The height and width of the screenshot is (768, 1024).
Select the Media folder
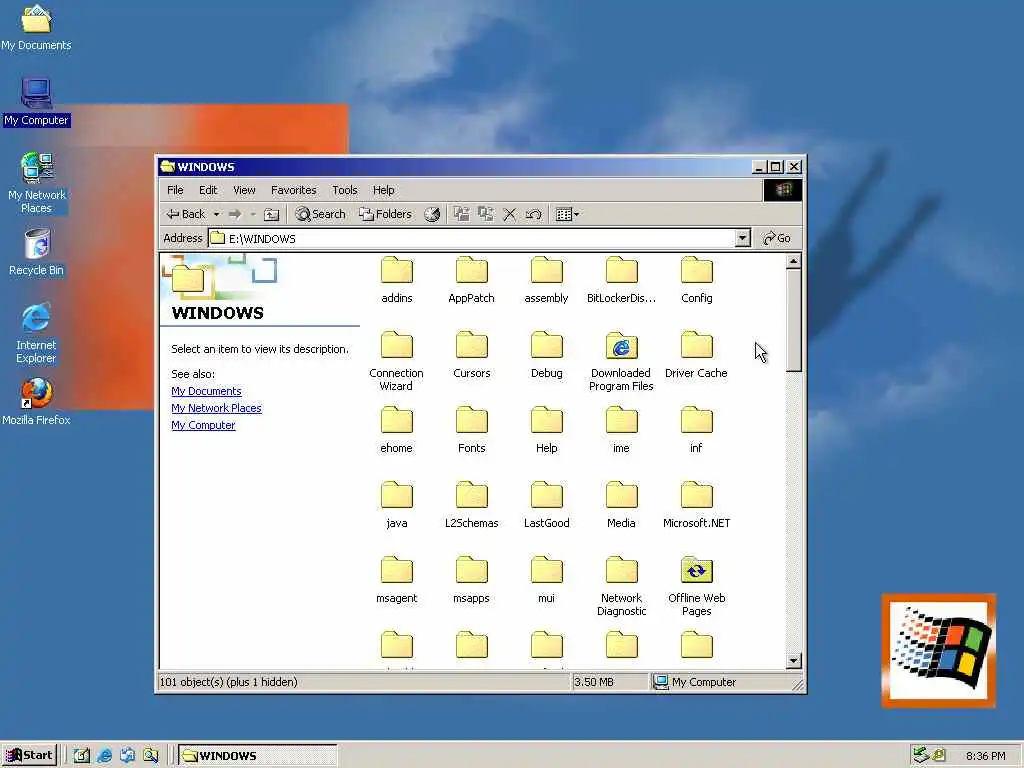(x=621, y=505)
